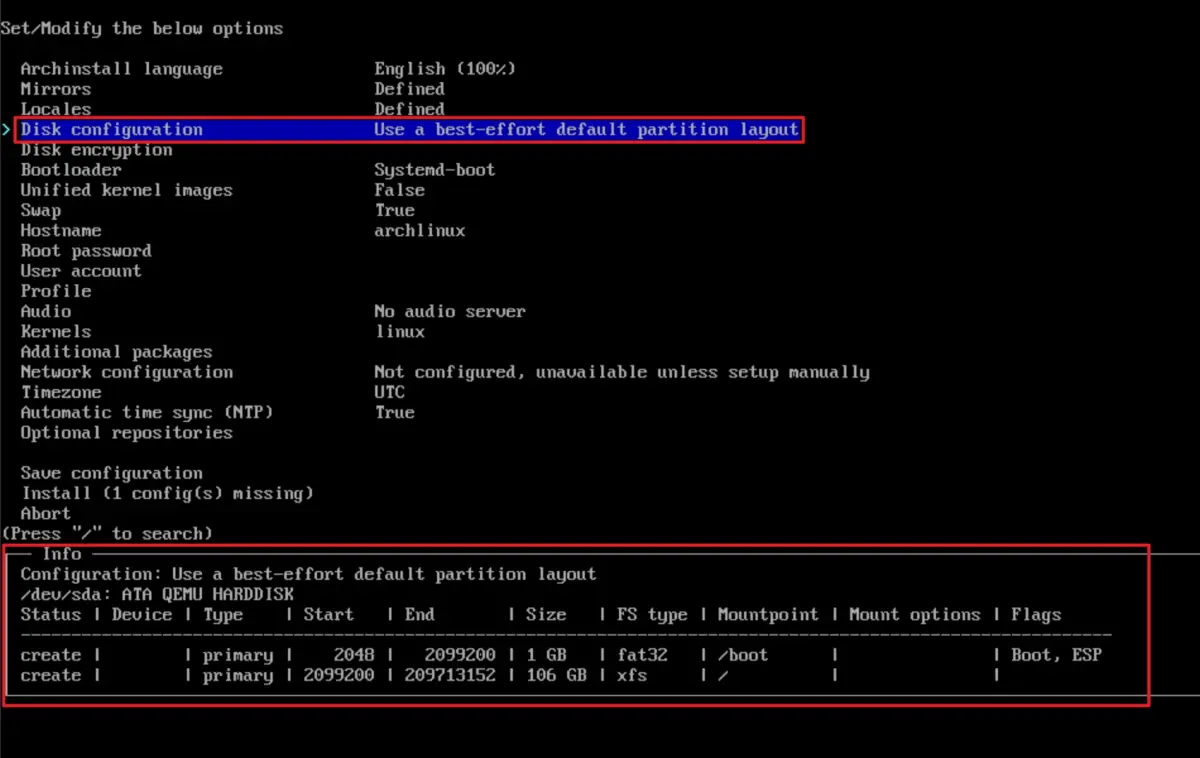Open User account entry

click(81, 271)
